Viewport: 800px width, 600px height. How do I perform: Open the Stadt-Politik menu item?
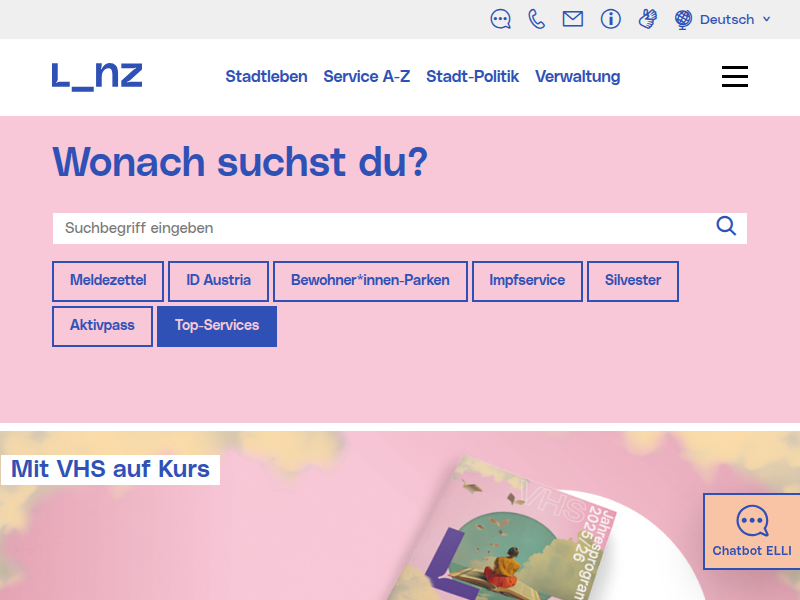472,77
